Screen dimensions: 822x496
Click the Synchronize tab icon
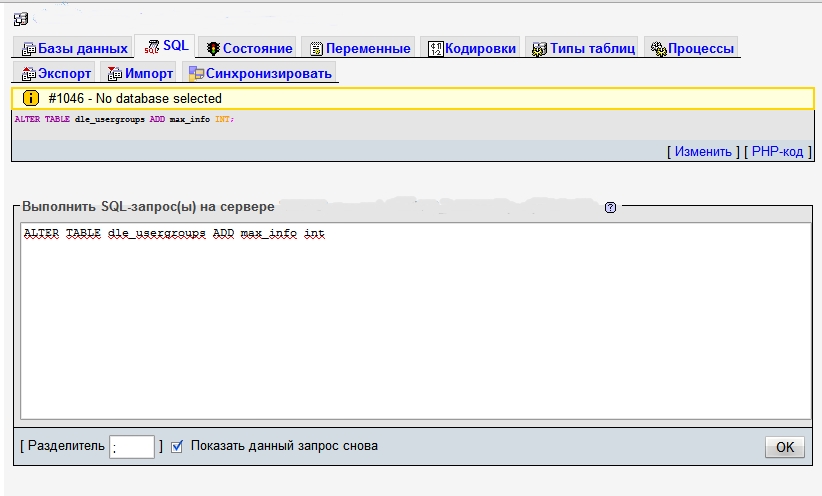coord(196,74)
